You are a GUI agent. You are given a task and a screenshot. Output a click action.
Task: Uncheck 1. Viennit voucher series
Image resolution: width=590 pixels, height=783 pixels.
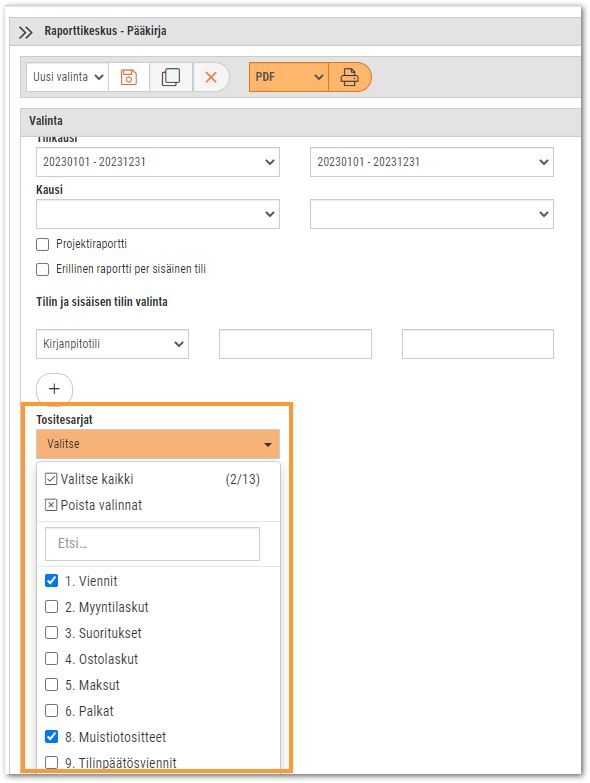51,580
